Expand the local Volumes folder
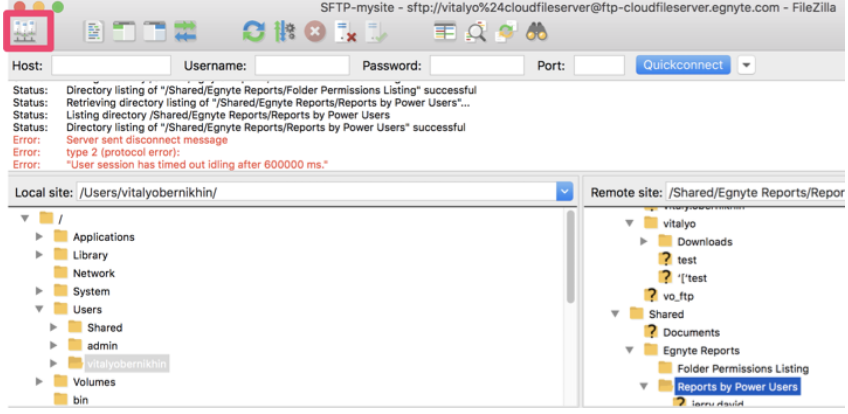 point(39,382)
